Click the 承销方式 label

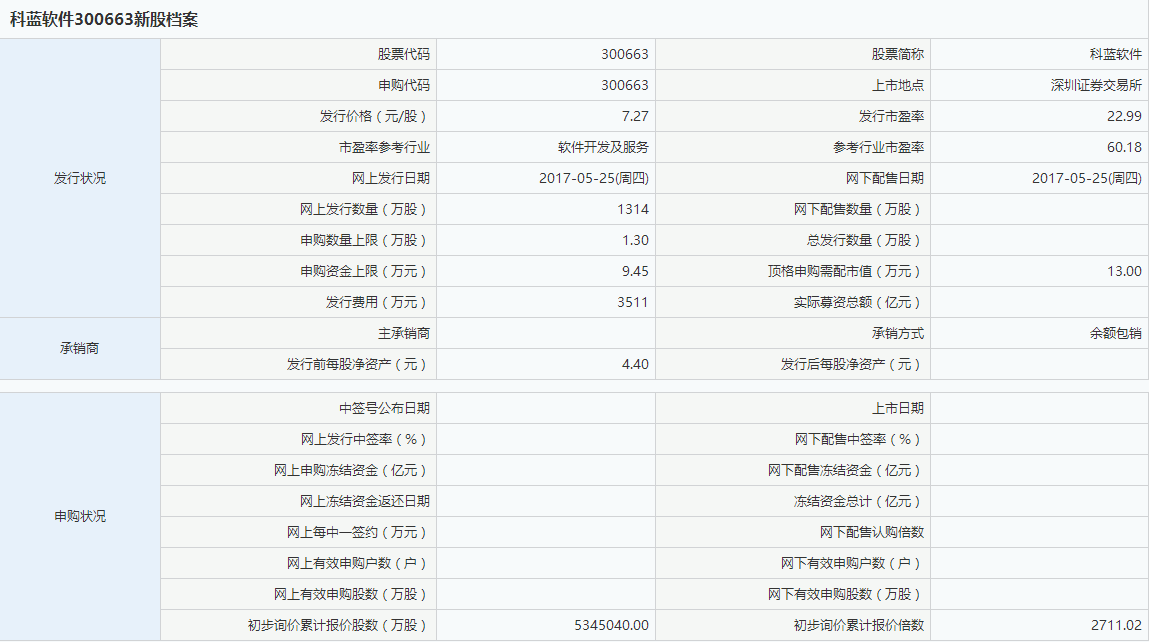[x=898, y=333]
